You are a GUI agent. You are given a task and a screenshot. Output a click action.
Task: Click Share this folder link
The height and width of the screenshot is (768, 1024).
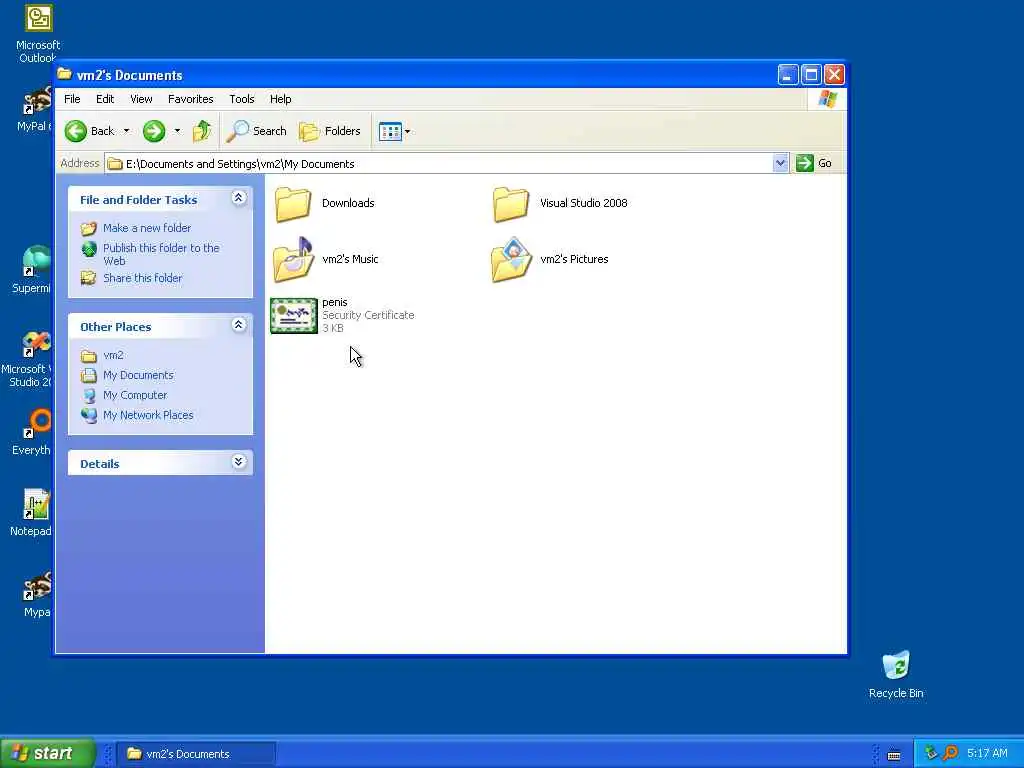(142, 278)
